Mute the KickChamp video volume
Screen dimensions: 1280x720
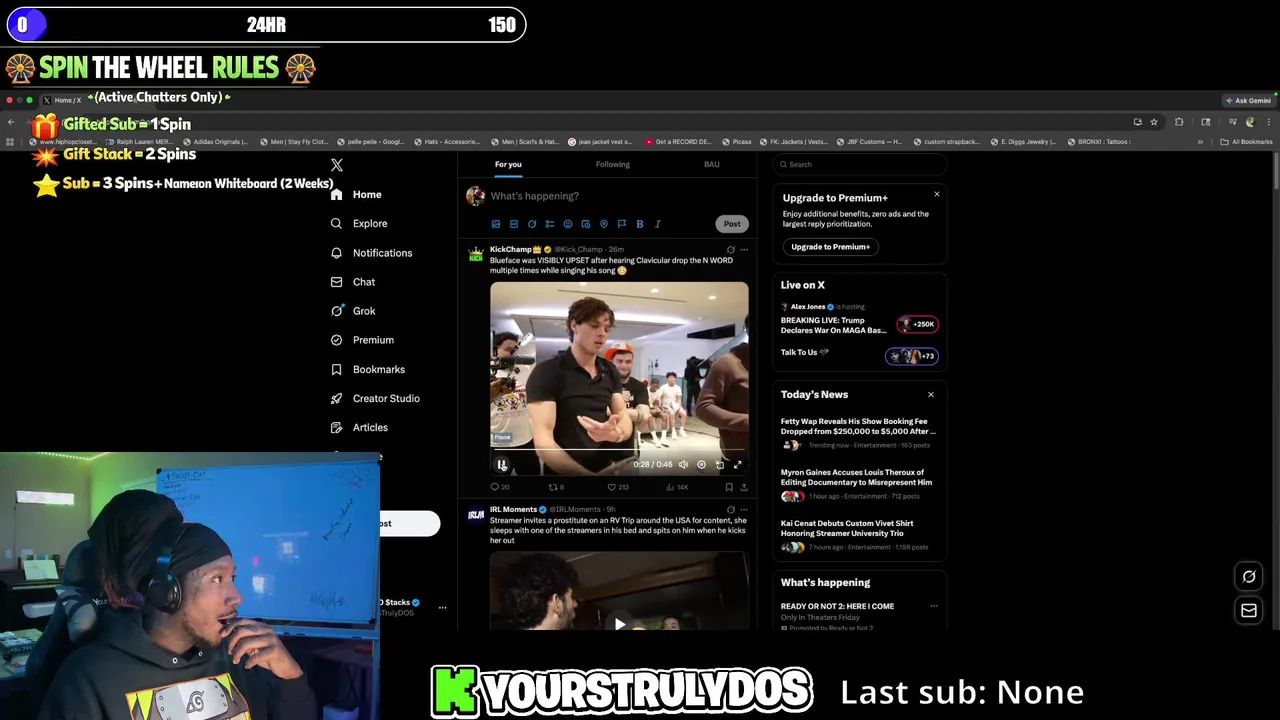pos(683,464)
